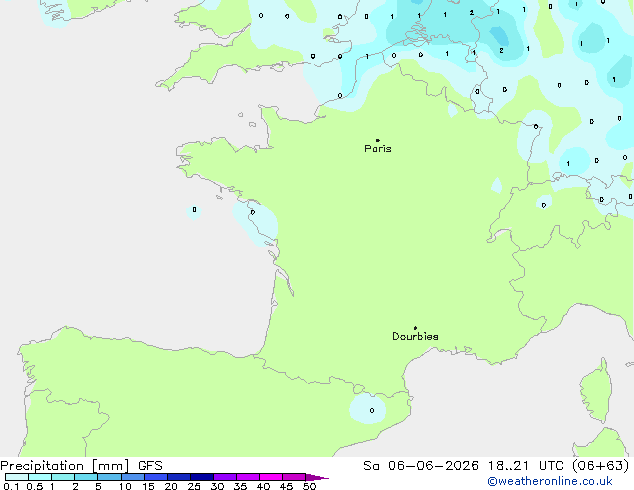Select the 1 mm legend color swatch

click(x=63, y=477)
